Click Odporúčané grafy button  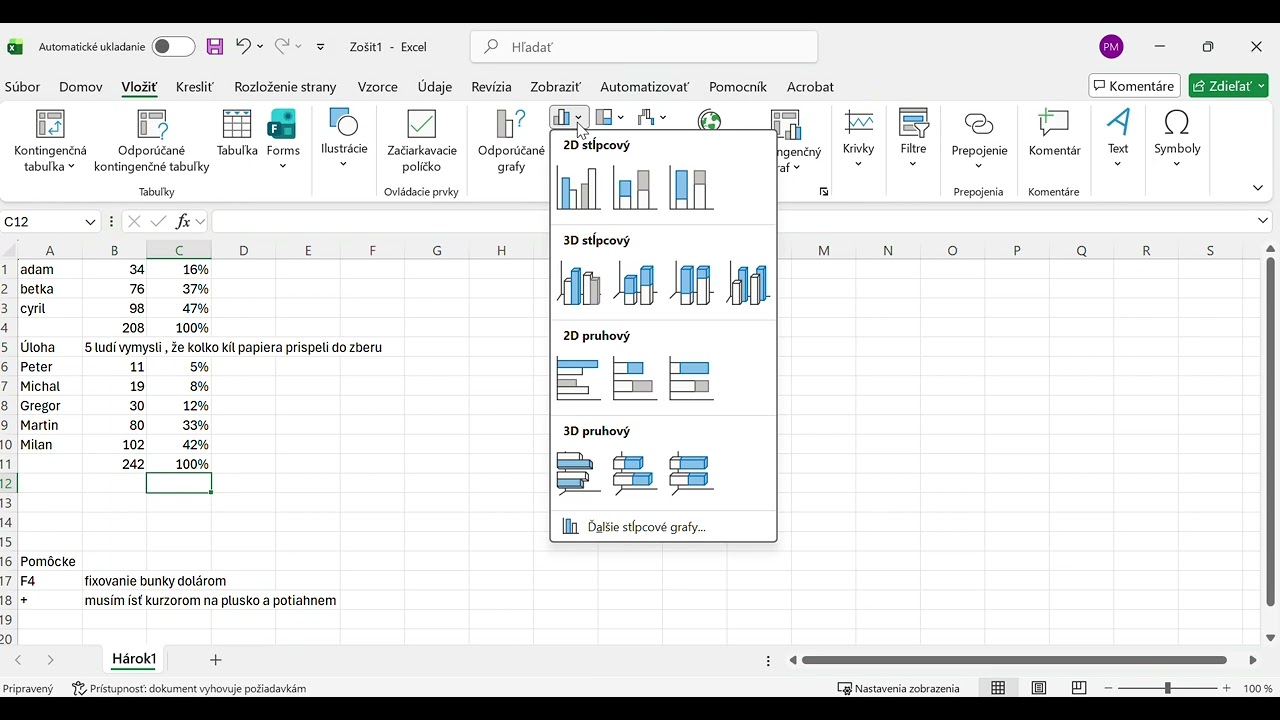click(511, 142)
